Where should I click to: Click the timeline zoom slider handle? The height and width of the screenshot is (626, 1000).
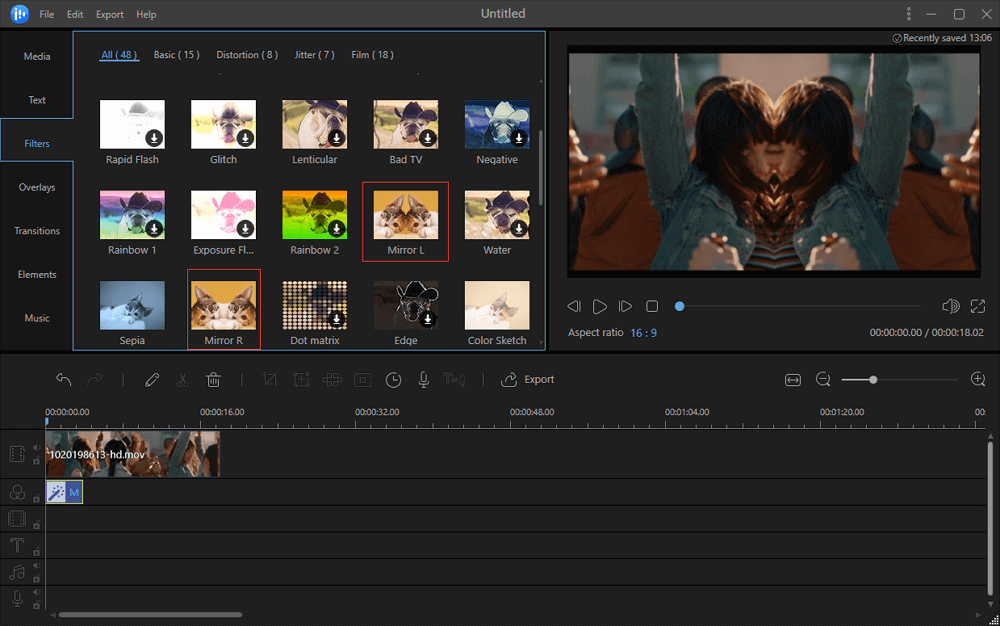click(873, 380)
